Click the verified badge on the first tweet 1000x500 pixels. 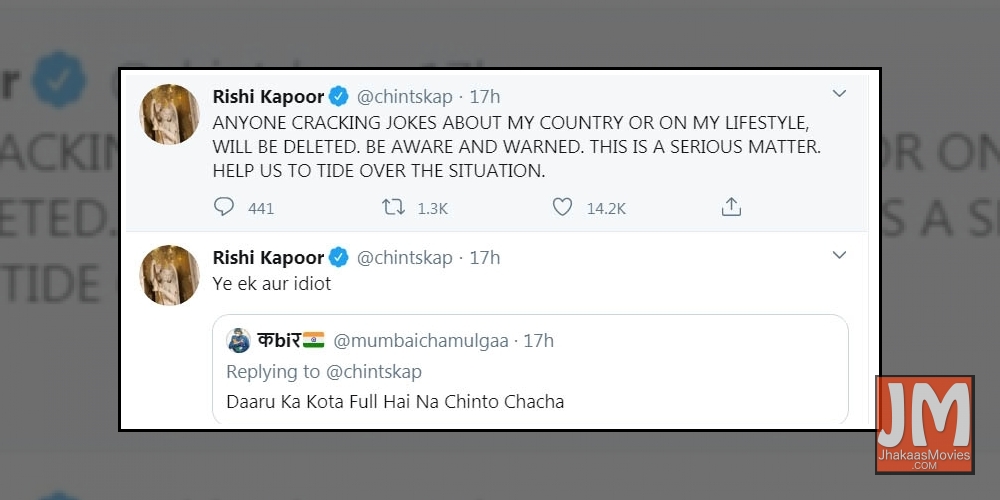click(x=339, y=97)
